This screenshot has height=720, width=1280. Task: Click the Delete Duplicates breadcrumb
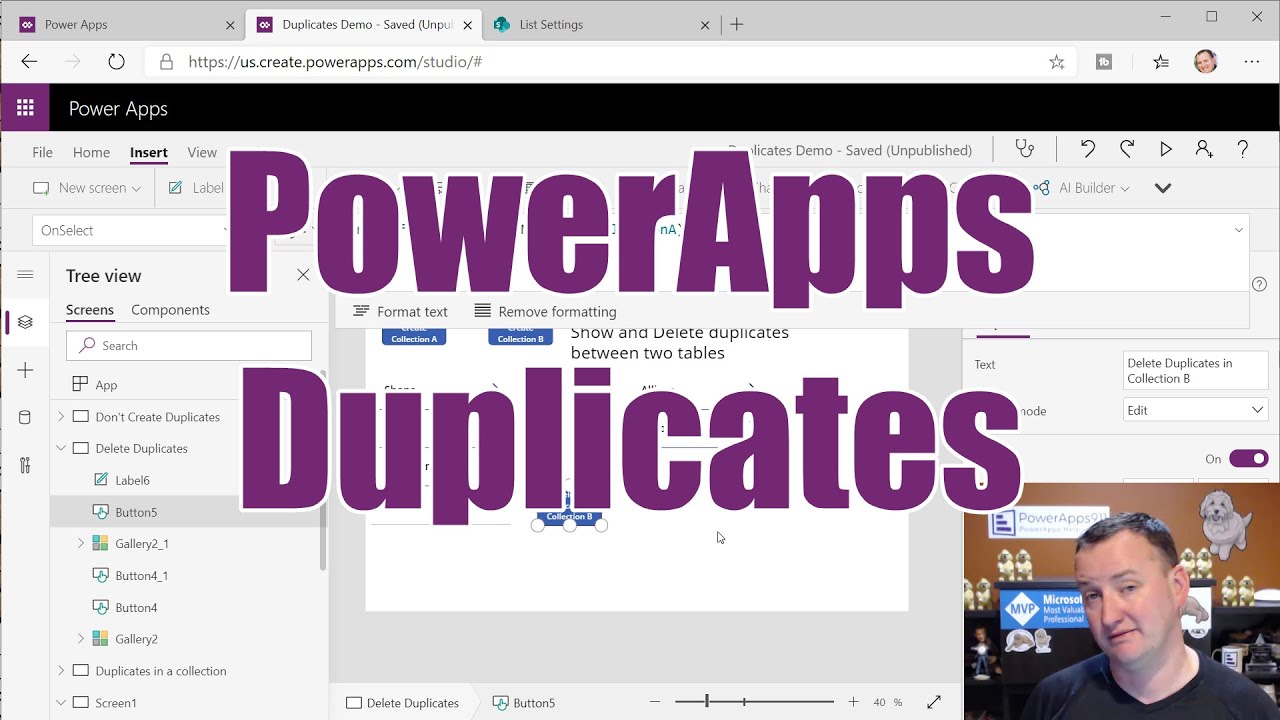402,703
